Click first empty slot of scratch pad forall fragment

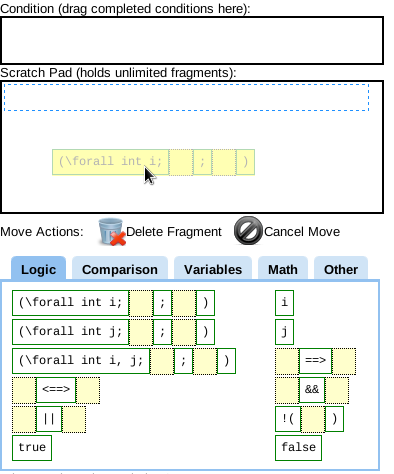click(181, 162)
